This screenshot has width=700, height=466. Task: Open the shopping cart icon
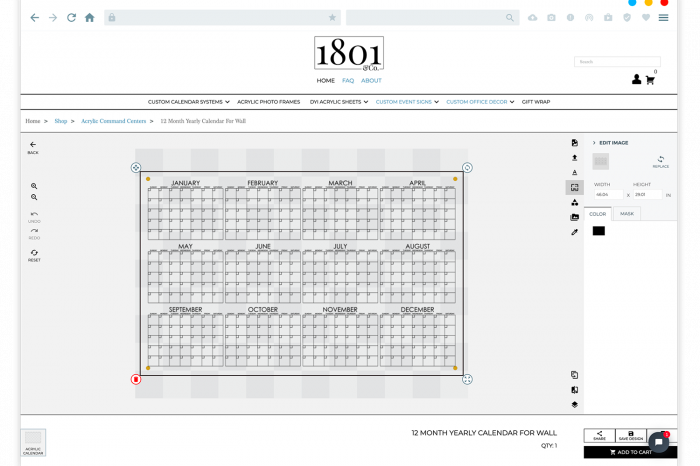click(650, 80)
